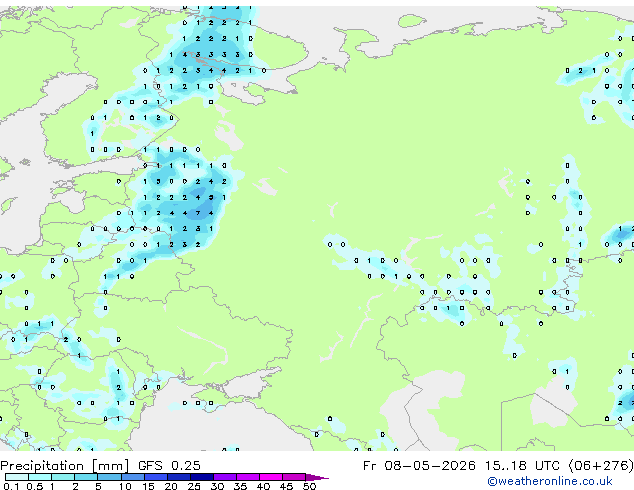Image resolution: width=634 pixels, height=490 pixels.
Task: Click the 'Precipitation [mm]' title text
Action: (65, 466)
